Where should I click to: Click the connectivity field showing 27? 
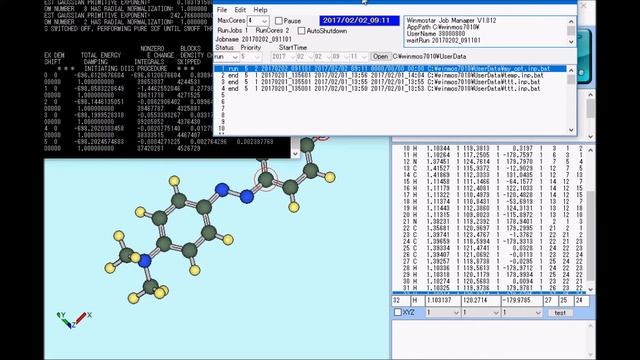click(550, 301)
